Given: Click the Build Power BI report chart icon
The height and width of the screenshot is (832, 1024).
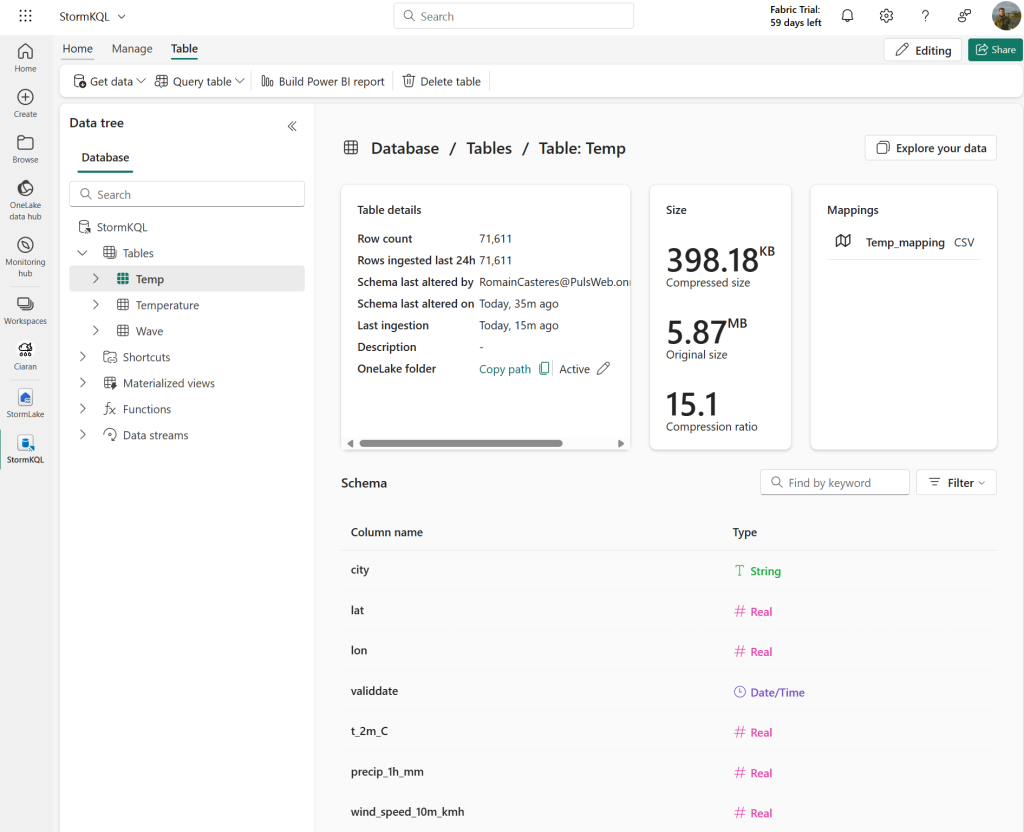Looking at the screenshot, I should pyautogui.click(x=267, y=80).
